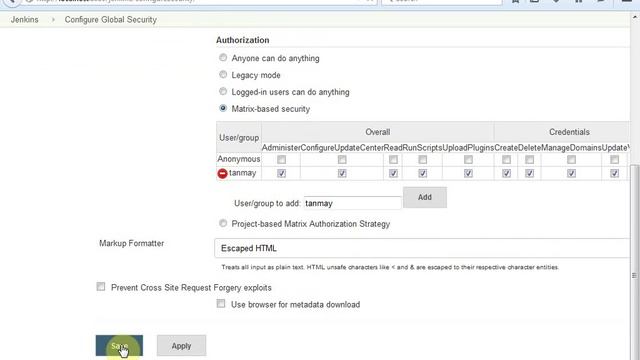Enable Use browser for metadata download

[x=221, y=303]
